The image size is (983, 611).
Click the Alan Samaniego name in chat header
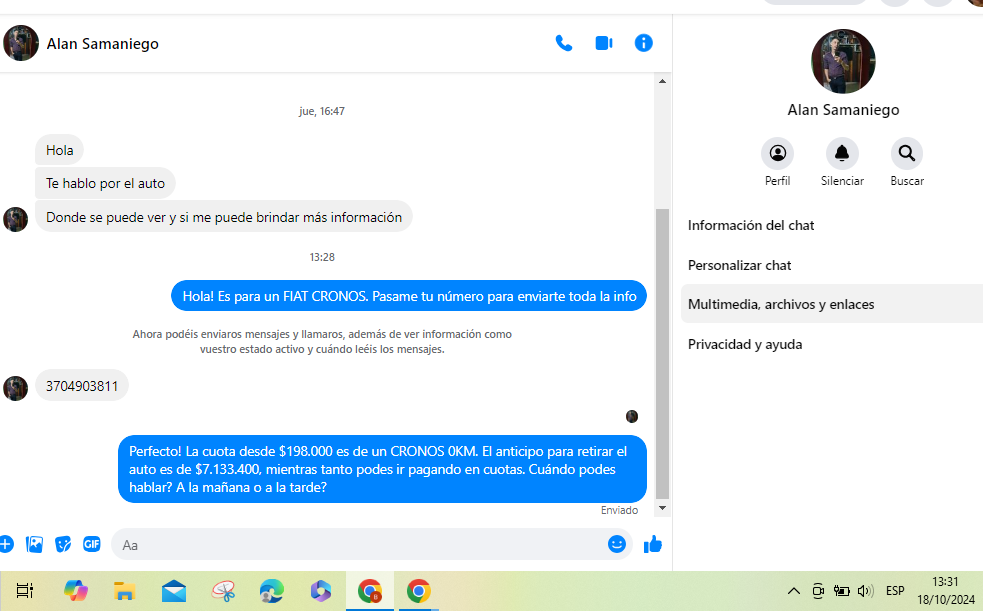(102, 44)
